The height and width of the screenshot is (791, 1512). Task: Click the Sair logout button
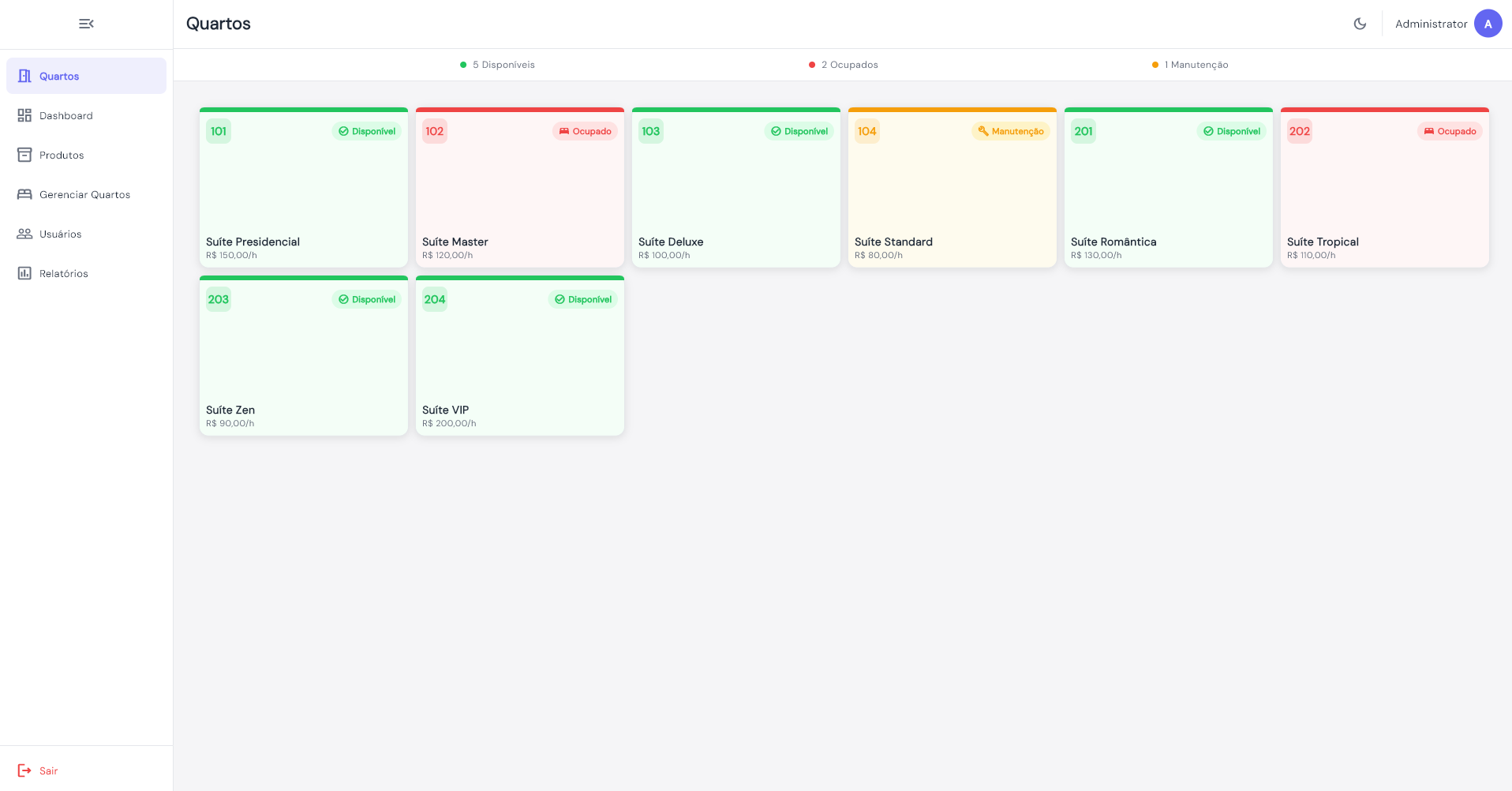tap(38, 770)
